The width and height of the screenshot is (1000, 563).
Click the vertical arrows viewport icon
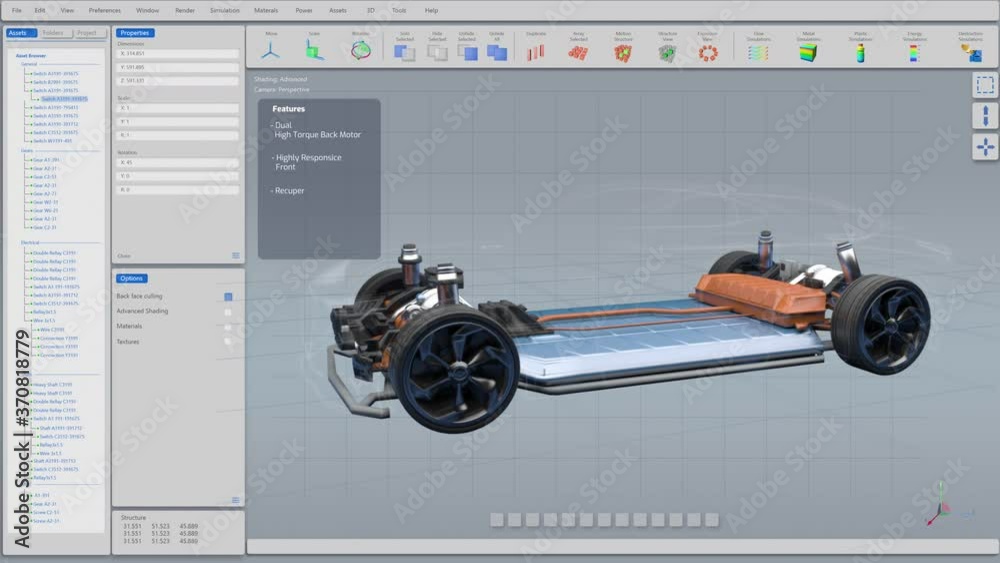[985, 116]
